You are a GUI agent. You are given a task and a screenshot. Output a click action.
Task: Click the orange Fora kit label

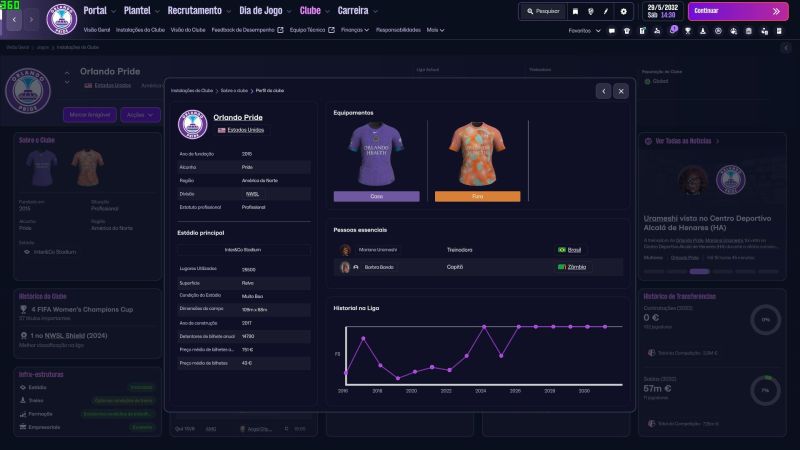[x=478, y=196]
